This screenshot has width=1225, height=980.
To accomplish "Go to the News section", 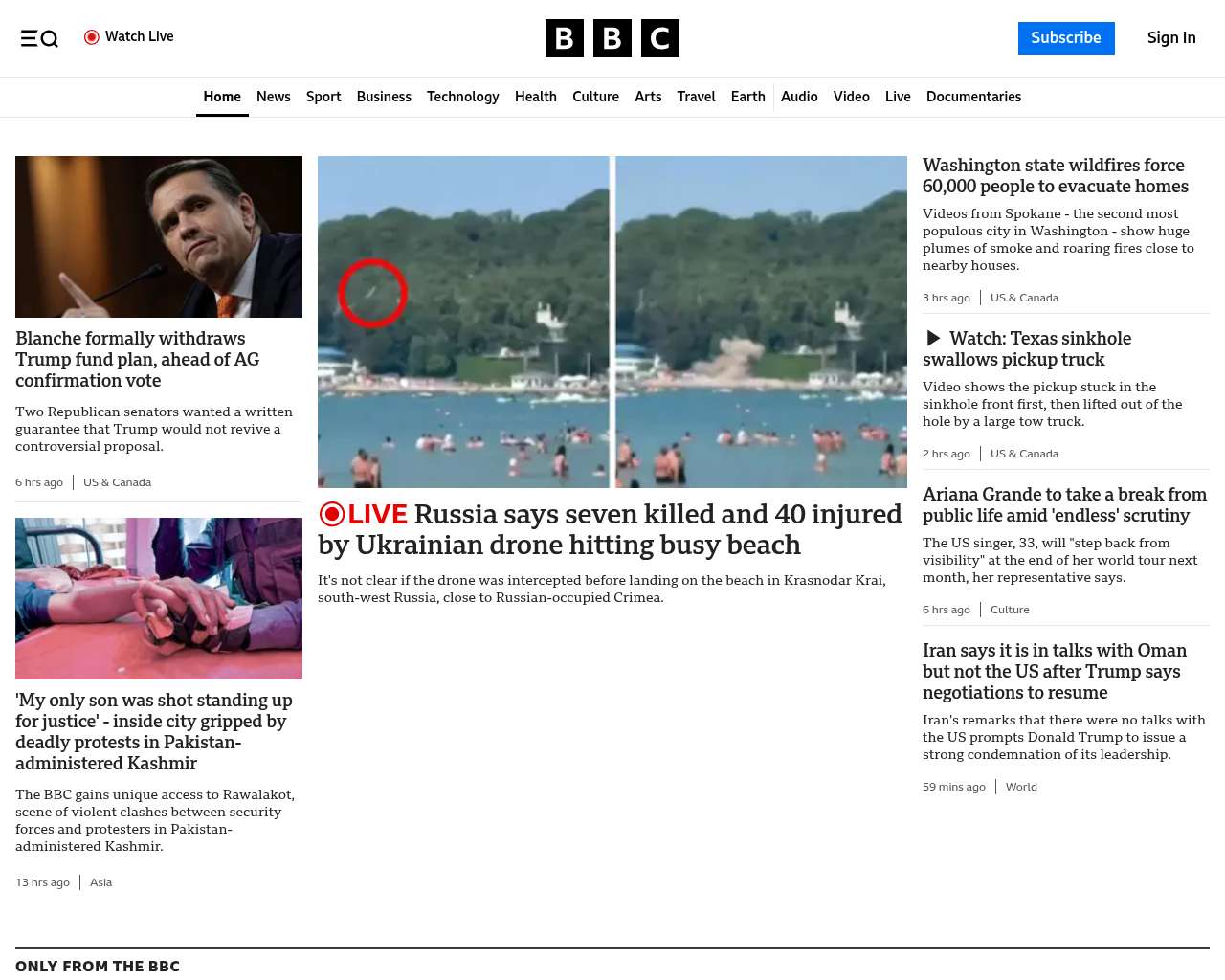I will click(x=274, y=97).
